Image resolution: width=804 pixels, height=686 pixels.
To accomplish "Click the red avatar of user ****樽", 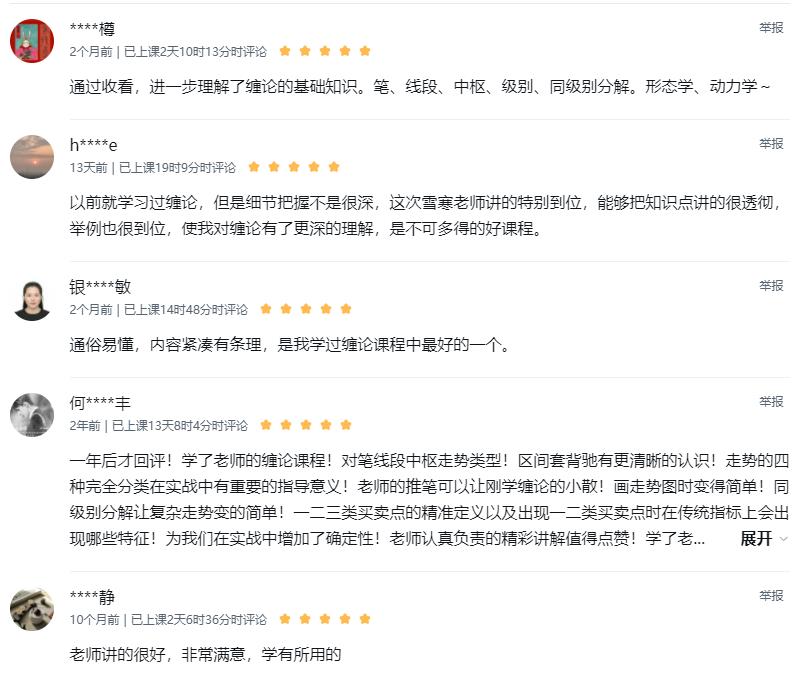I will pyautogui.click(x=32, y=41).
